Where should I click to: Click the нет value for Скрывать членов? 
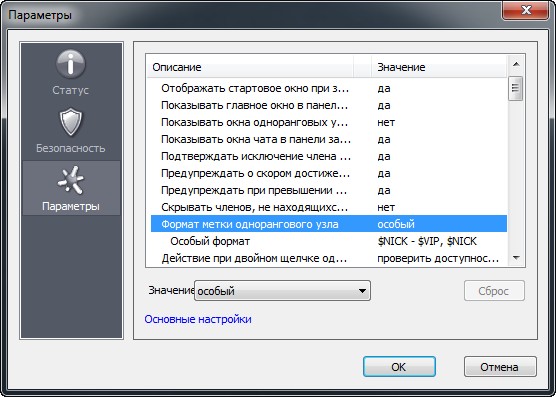[386, 207]
